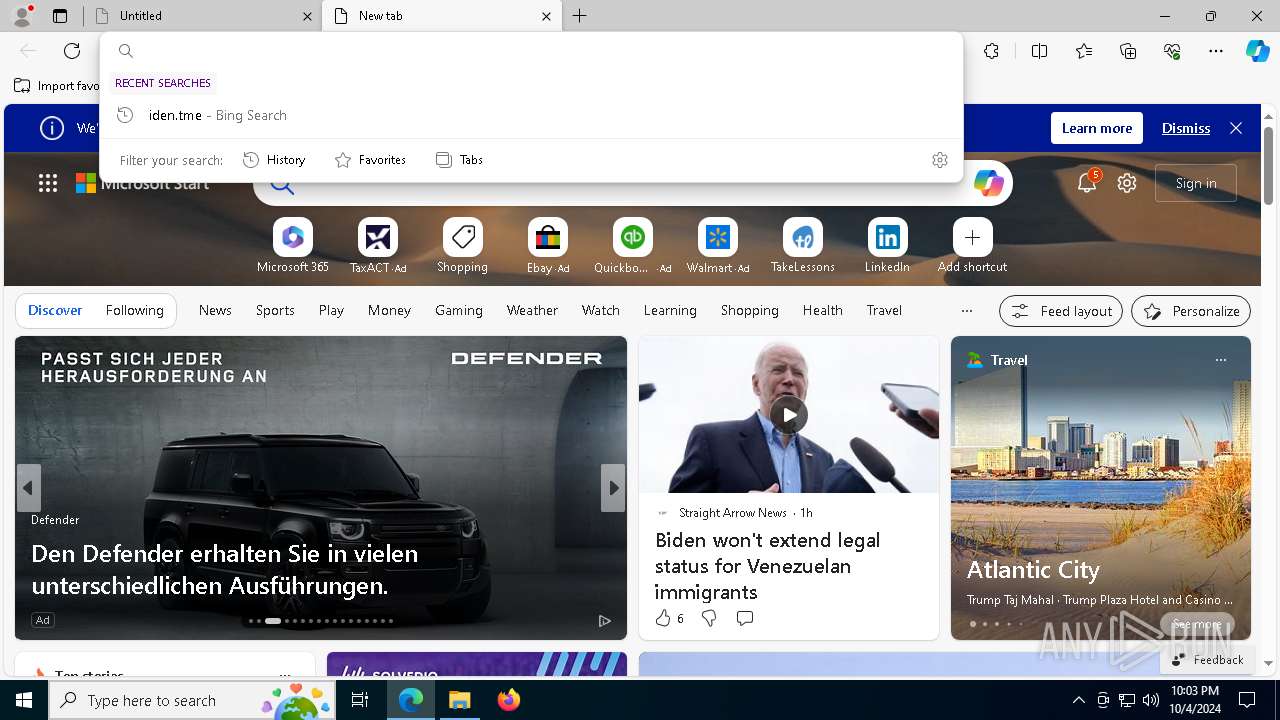The width and height of the screenshot is (1280, 720).
Task: Open the Tab actions menu icon
Action: pyautogui.click(x=60, y=16)
